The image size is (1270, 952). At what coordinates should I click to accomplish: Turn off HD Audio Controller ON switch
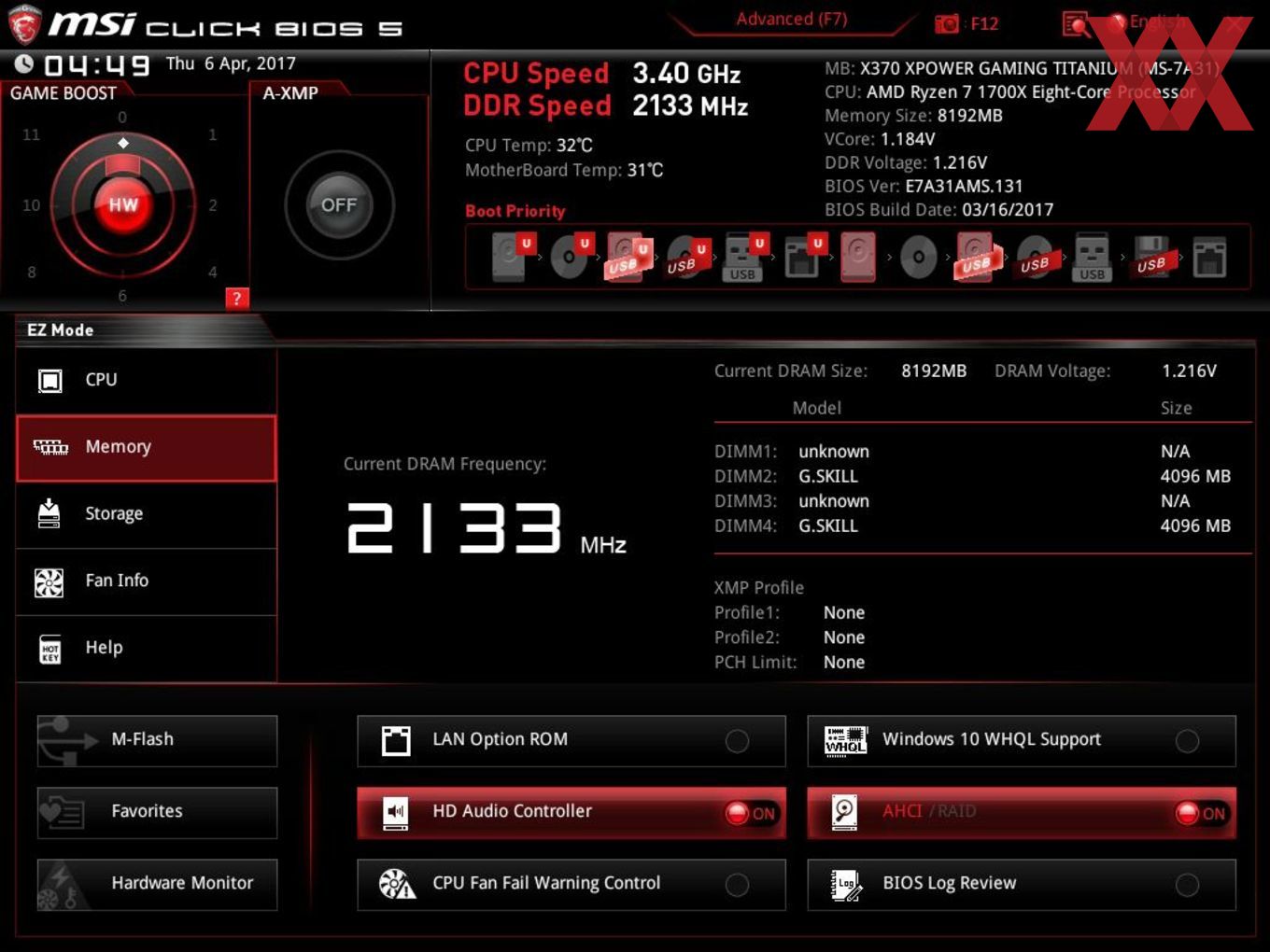pyautogui.click(x=751, y=813)
